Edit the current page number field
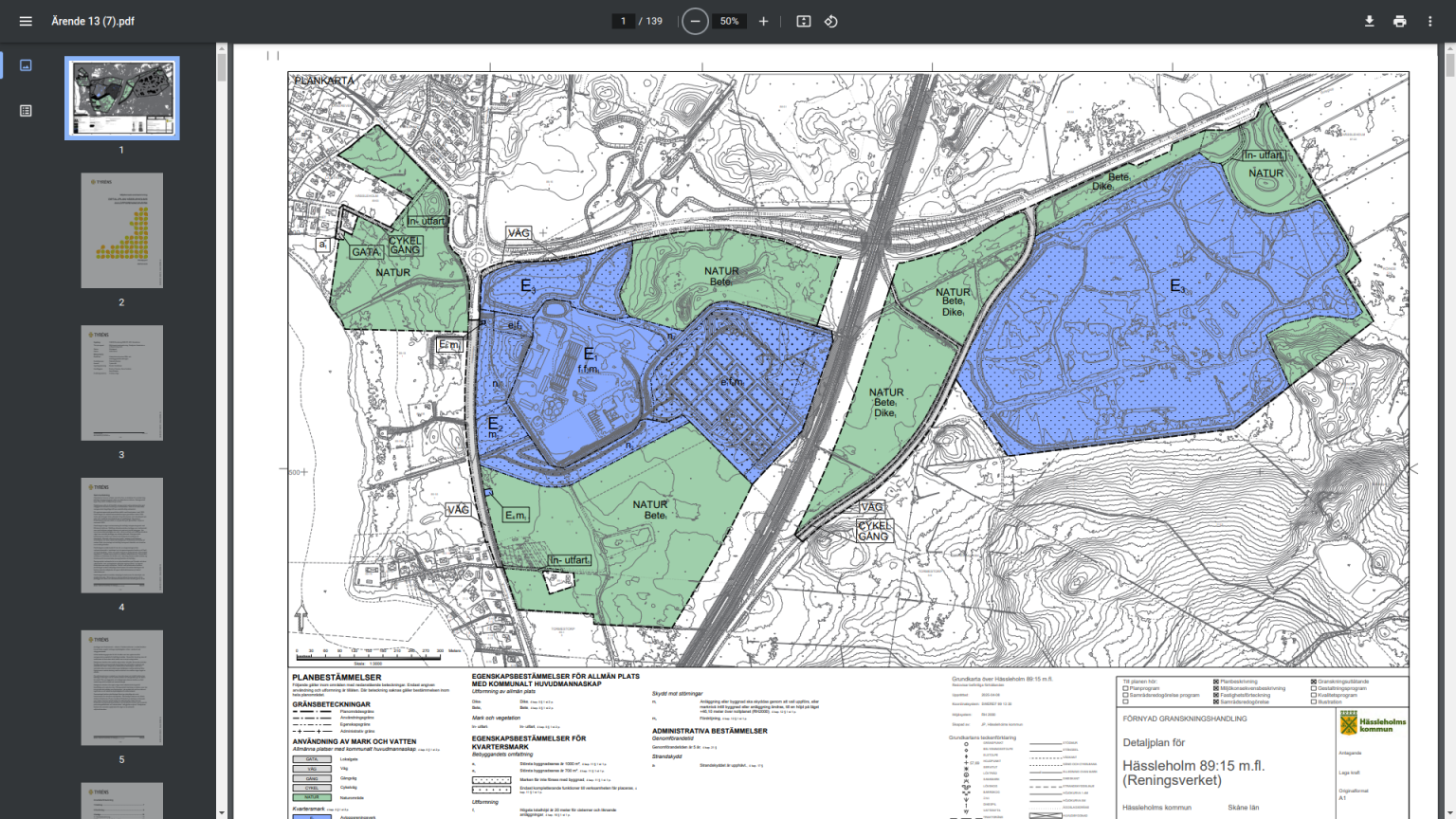The image size is (1456, 819). coord(623,21)
